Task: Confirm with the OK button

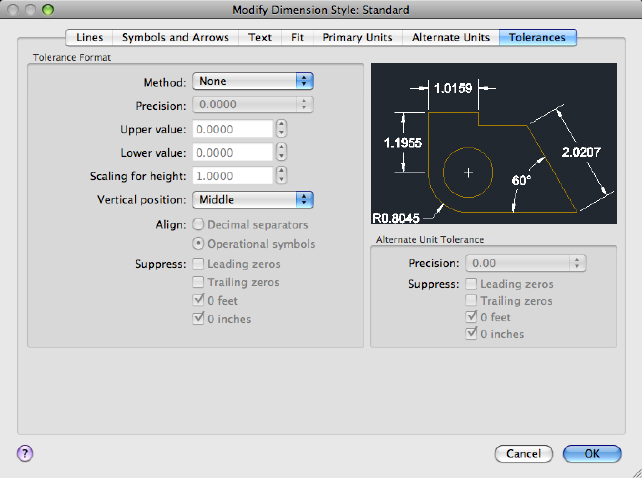Action: [592, 454]
